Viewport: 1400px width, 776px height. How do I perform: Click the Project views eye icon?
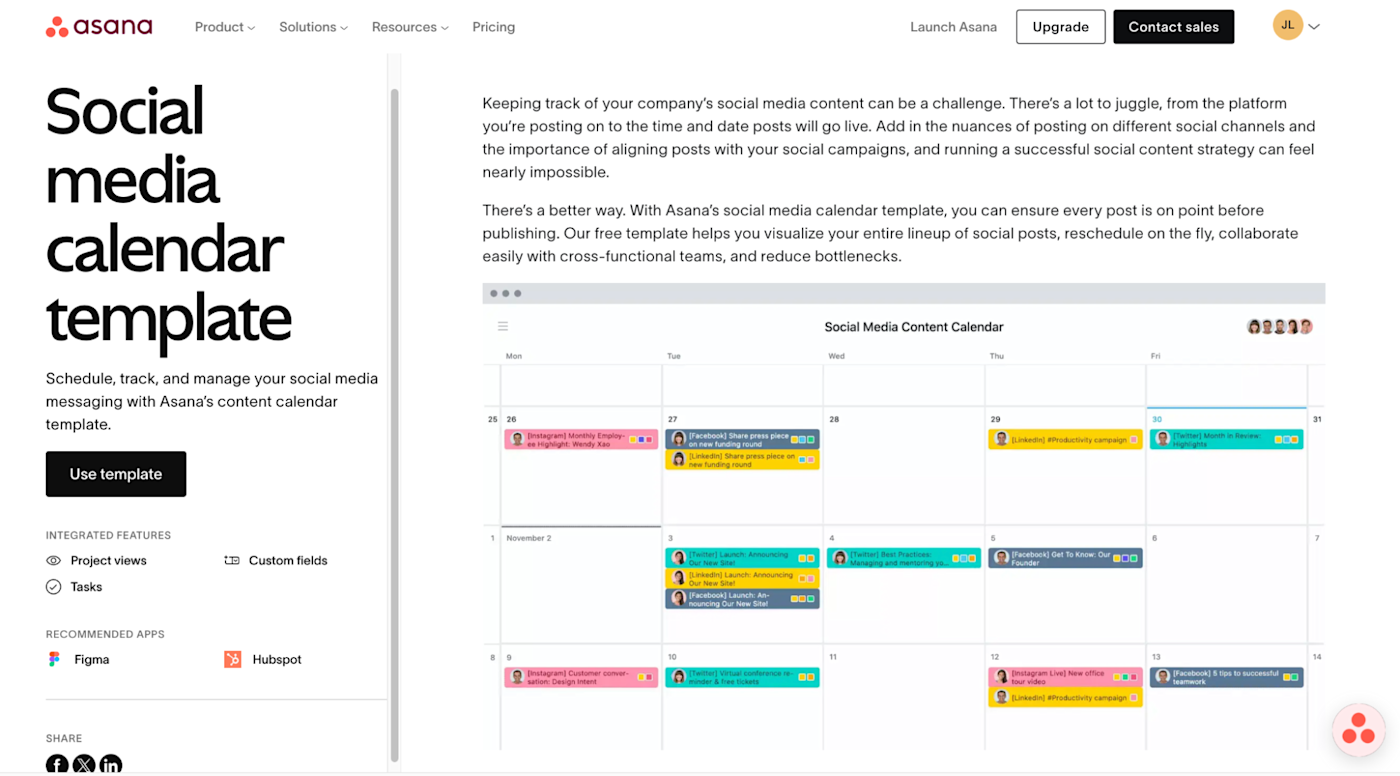(54, 561)
